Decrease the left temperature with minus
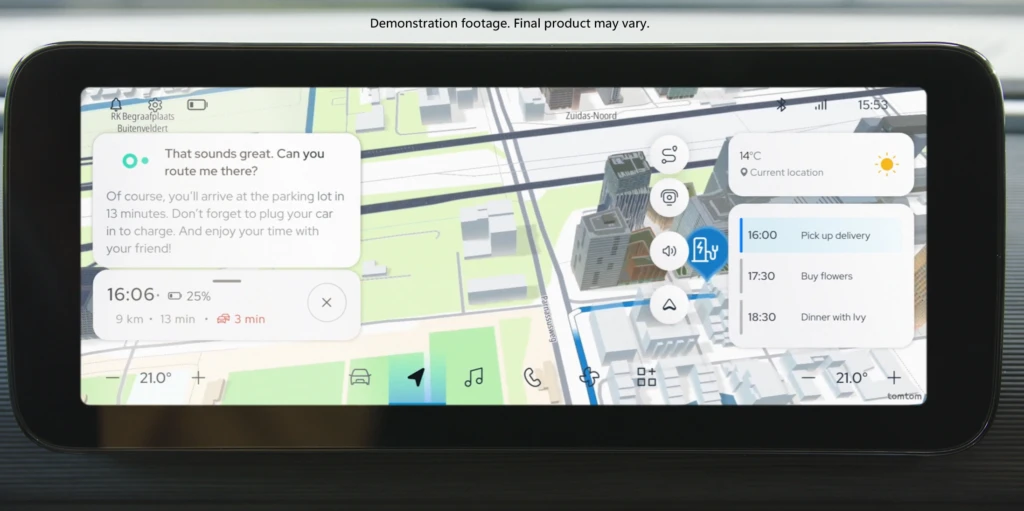The width and height of the screenshot is (1024, 511). [112, 378]
